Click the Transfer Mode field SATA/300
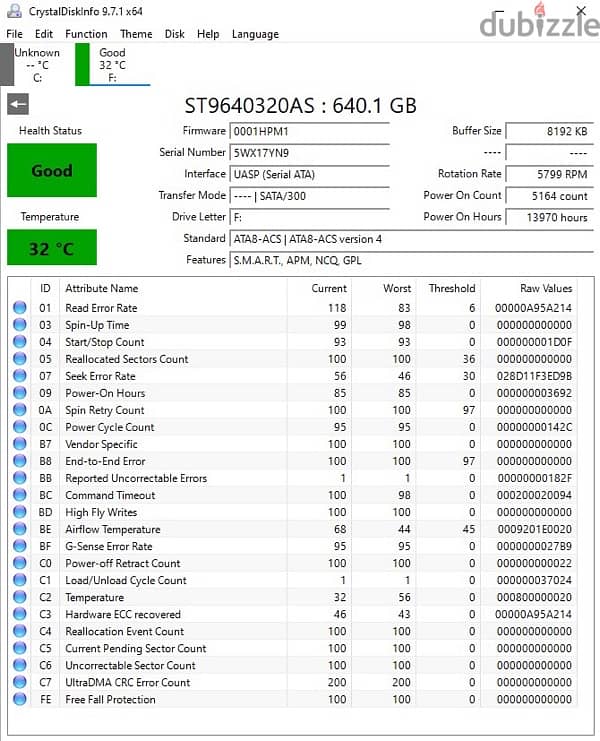This screenshot has width=600, height=741. 309,196
